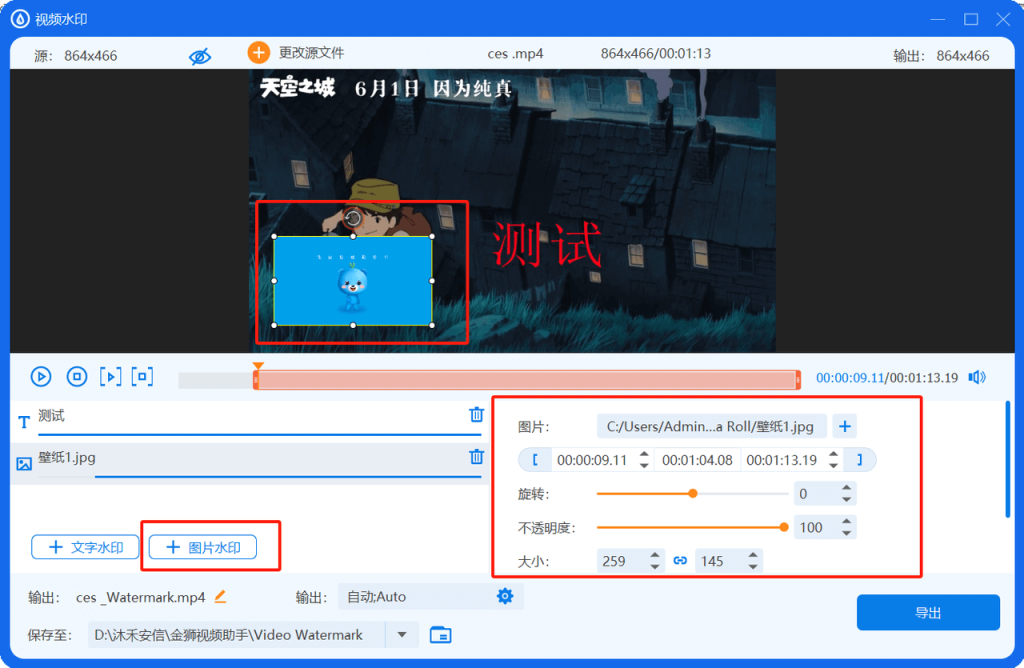1024x668 pixels.
Task: Decrease the start time 00:00:09.11
Action: (x=645, y=466)
